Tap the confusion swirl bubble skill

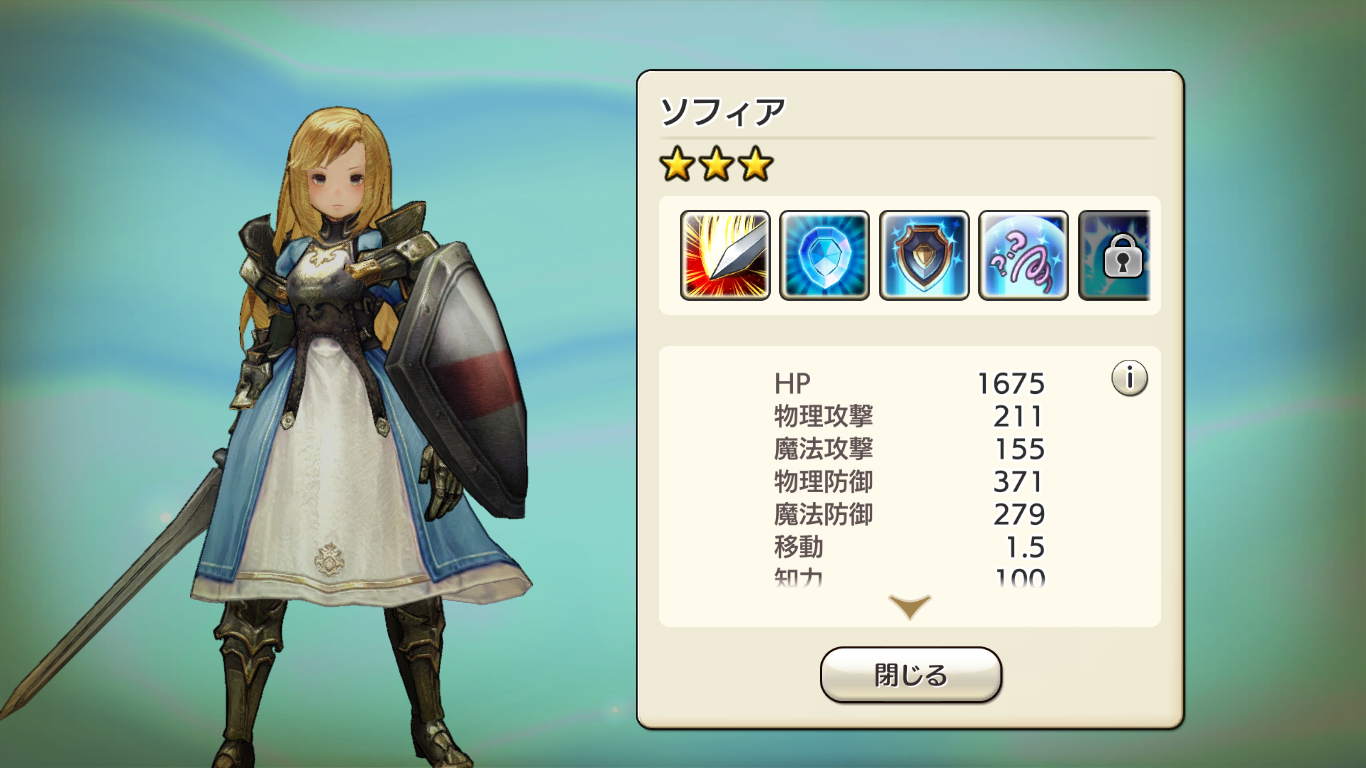(1024, 255)
